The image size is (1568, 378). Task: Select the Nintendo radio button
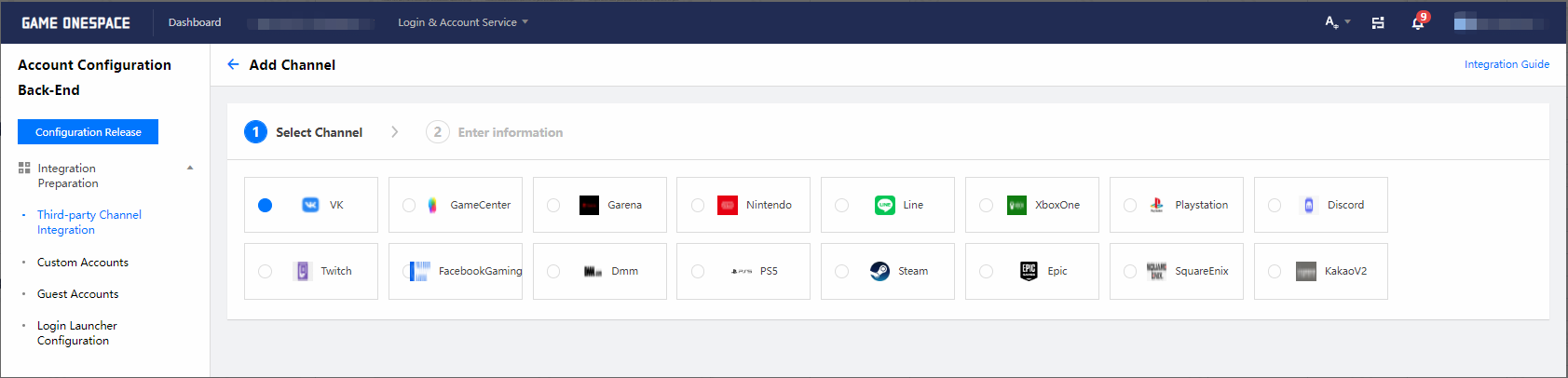click(698, 205)
